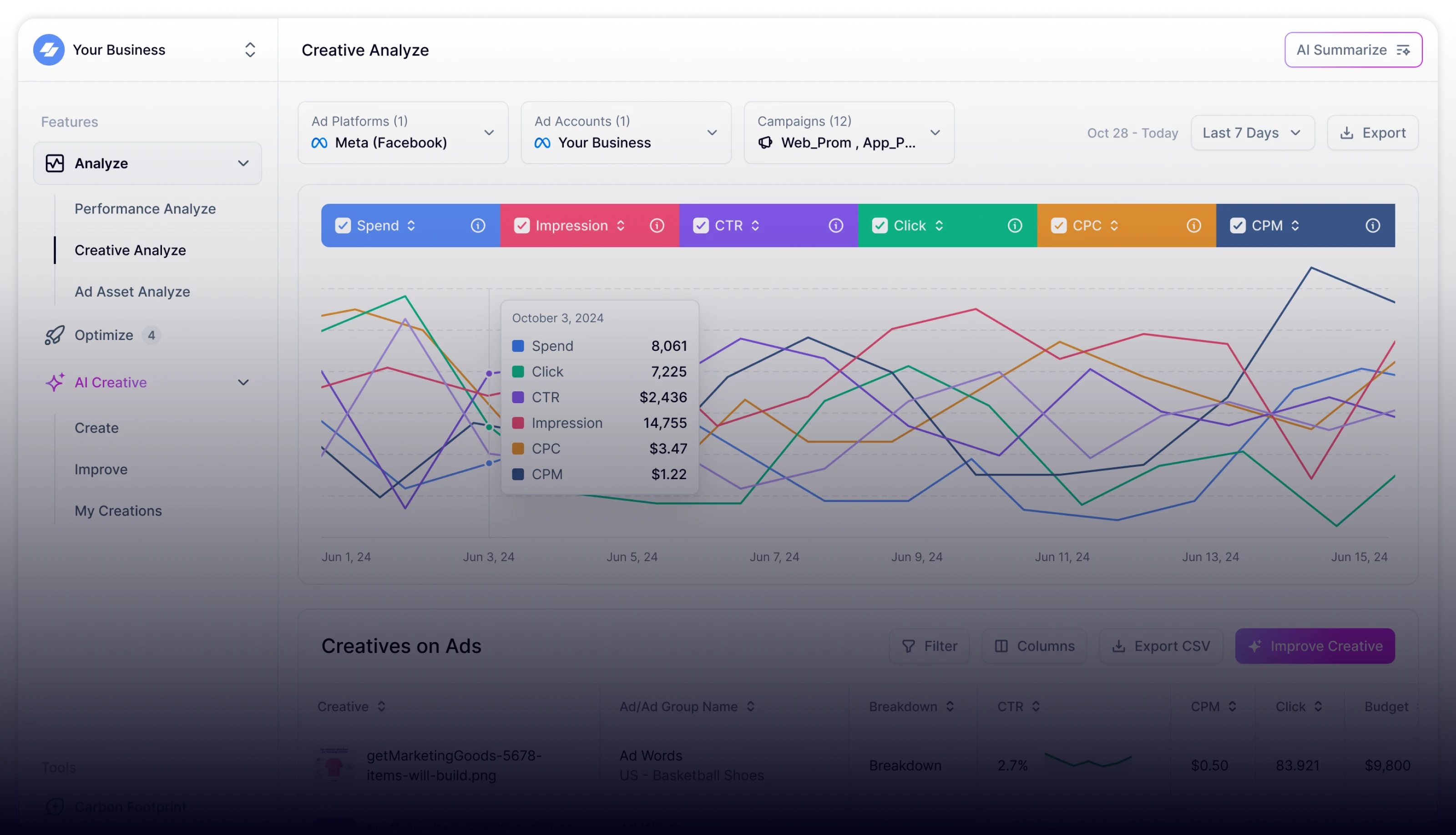
Task: Collapse the AI Creative section chevron
Action: [244, 382]
